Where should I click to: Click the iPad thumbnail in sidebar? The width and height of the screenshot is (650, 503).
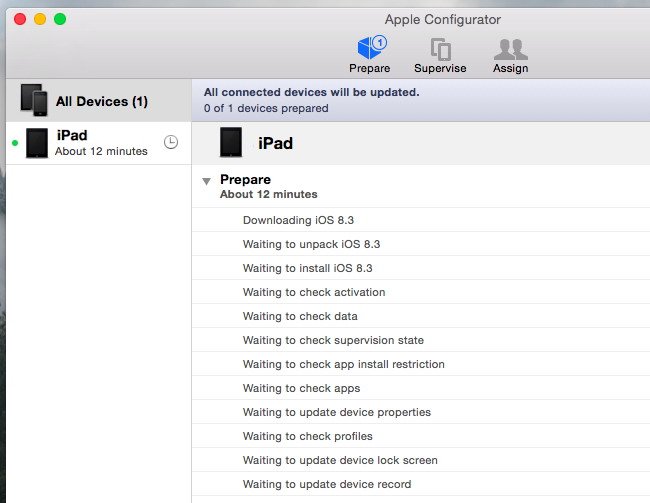[37, 143]
